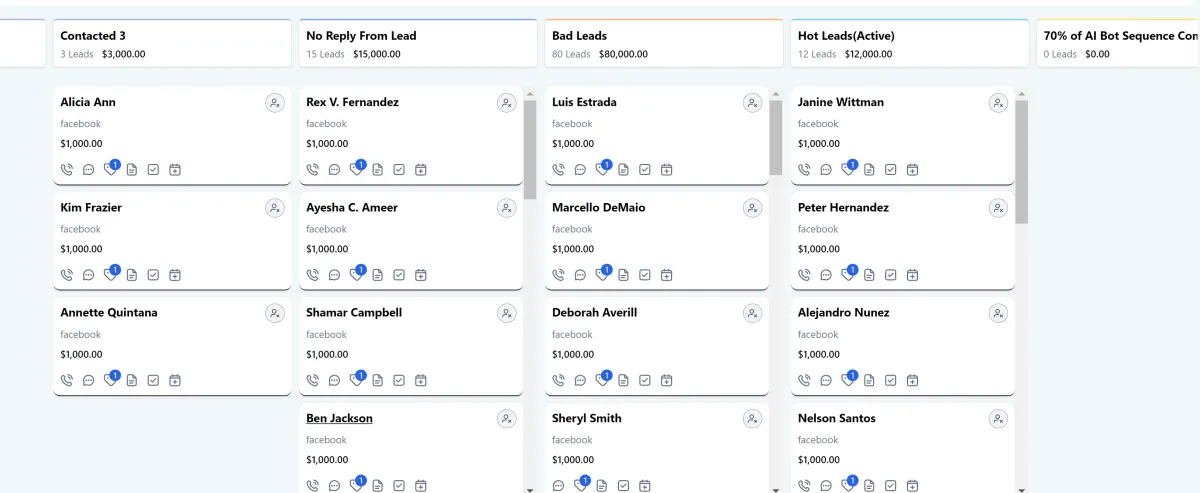The height and width of the screenshot is (493, 1200).
Task: Click the phone icon on Peter Hernandez's card
Action: click(805, 275)
